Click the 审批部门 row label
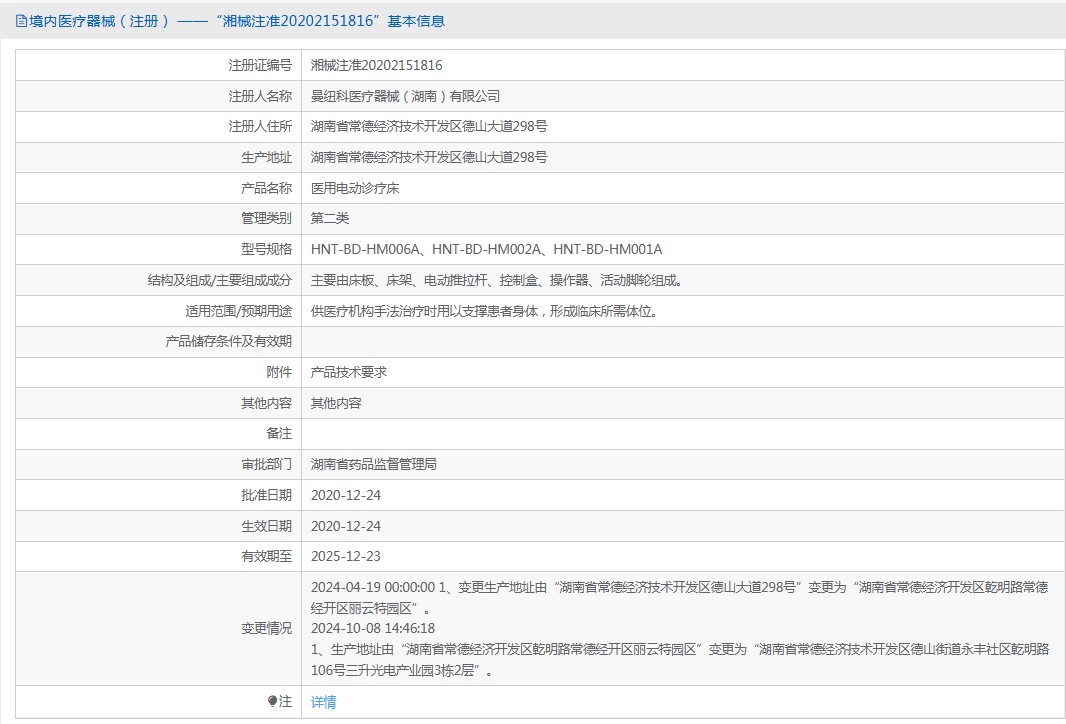Viewport: 1066px width, 724px height. pyautogui.click(x=266, y=464)
